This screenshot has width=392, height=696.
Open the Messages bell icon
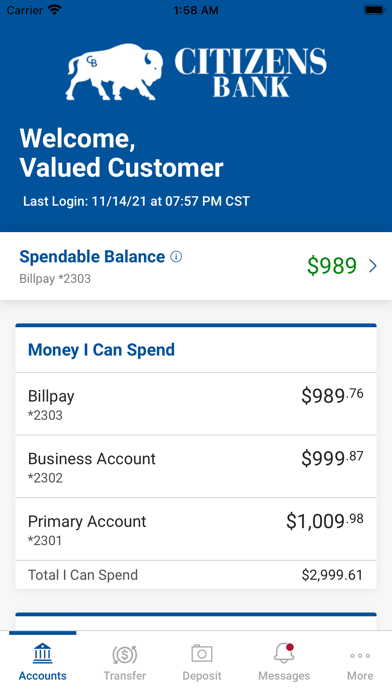[284, 653]
